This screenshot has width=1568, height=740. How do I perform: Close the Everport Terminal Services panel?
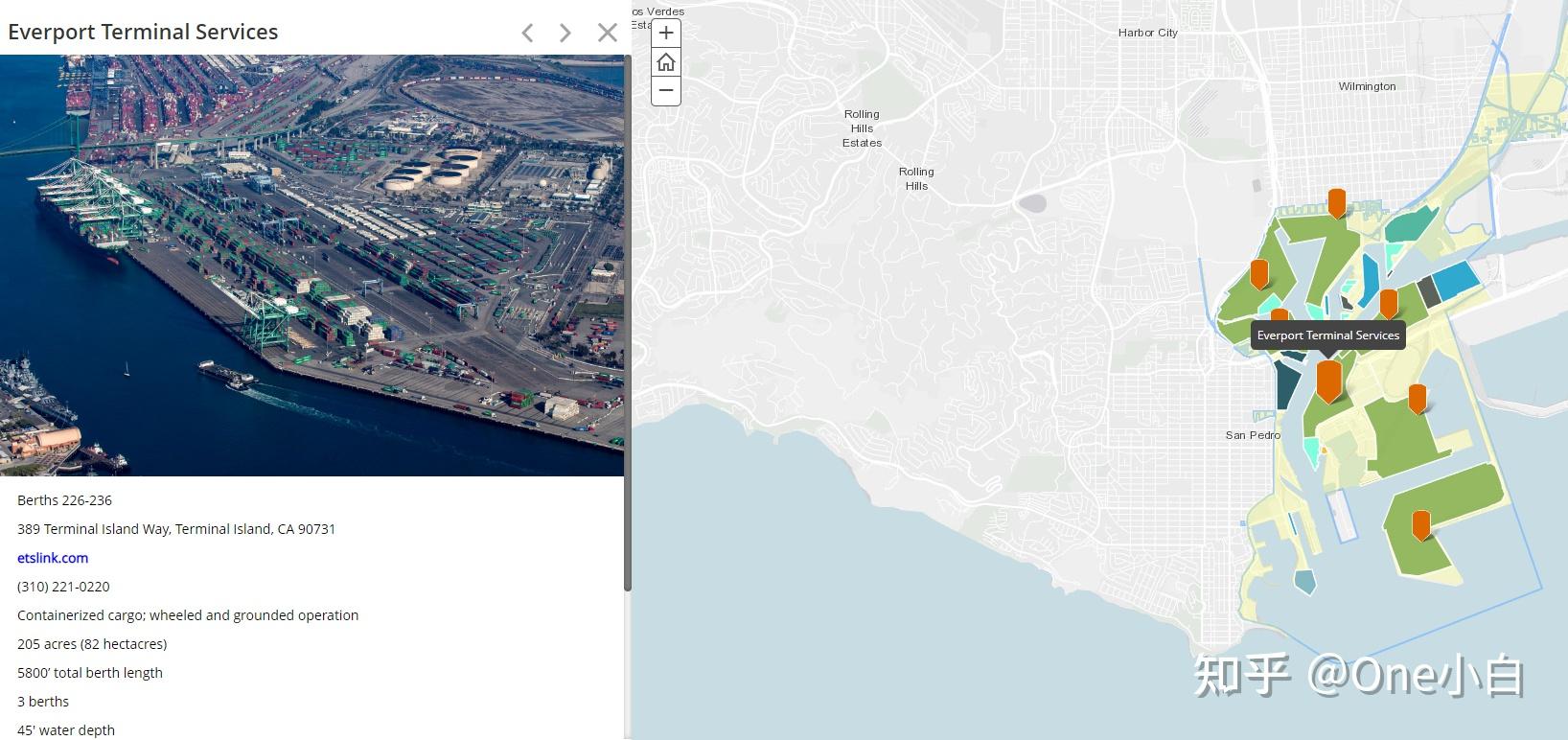click(x=608, y=33)
